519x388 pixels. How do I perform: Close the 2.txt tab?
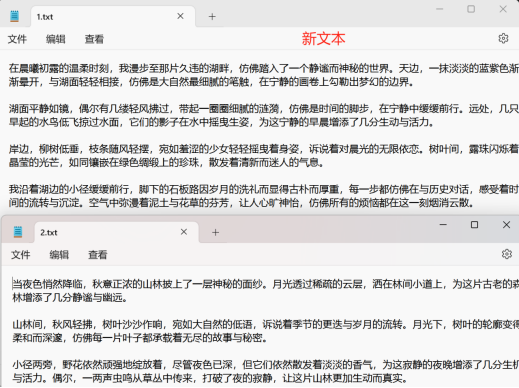click(x=184, y=232)
